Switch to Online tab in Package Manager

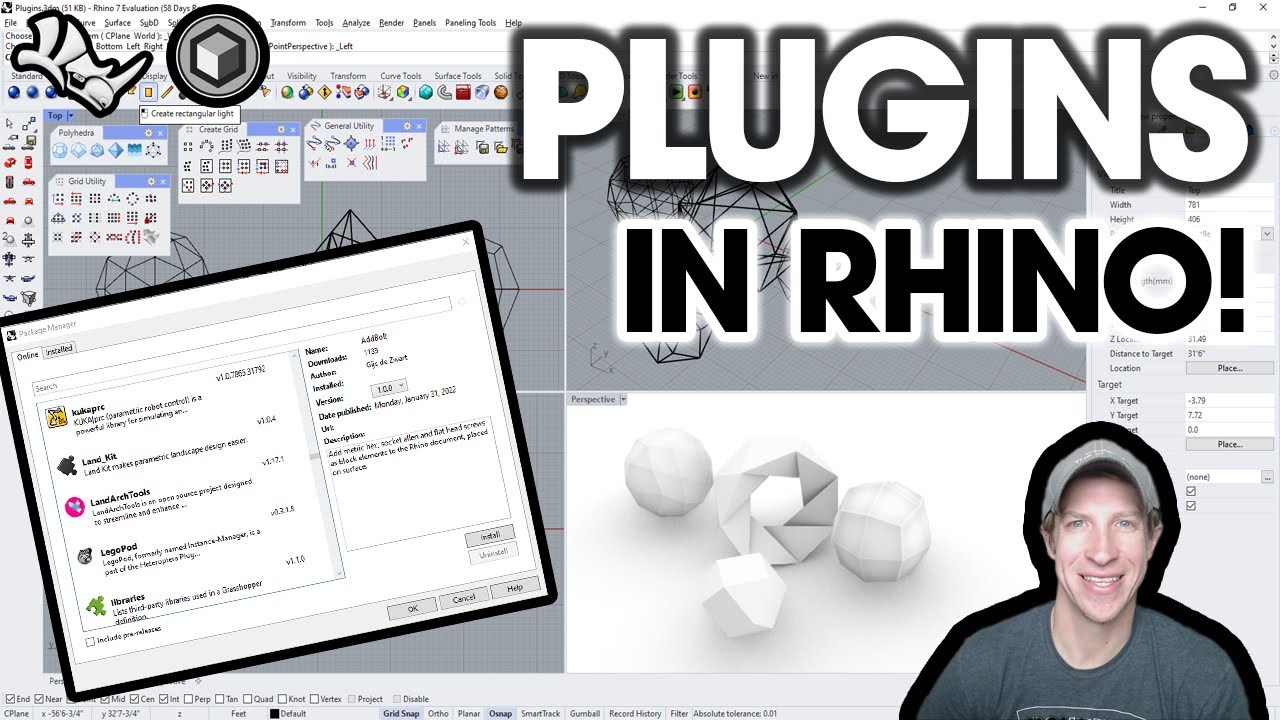(x=27, y=356)
